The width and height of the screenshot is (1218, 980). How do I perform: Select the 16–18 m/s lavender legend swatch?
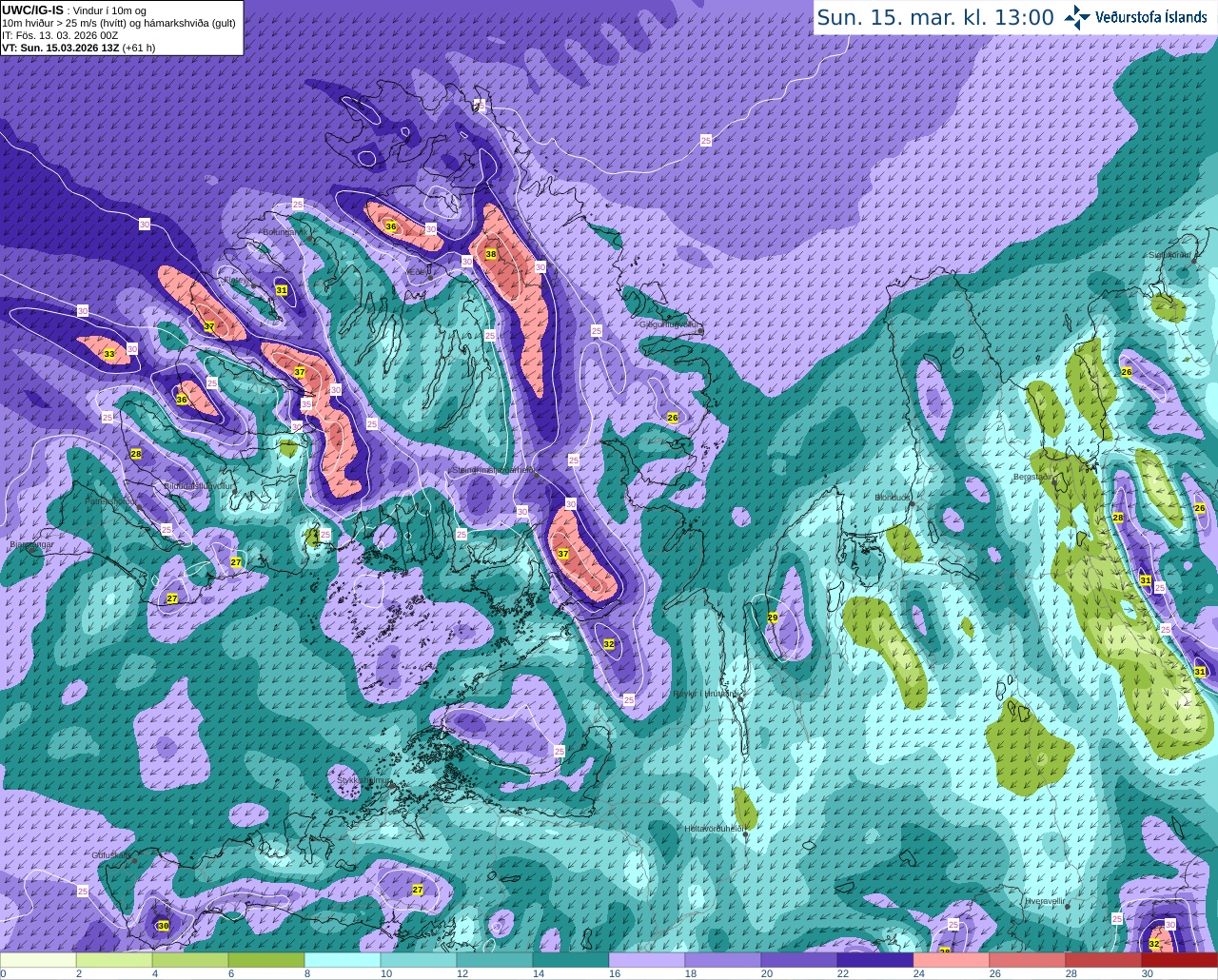pos(647,960)
